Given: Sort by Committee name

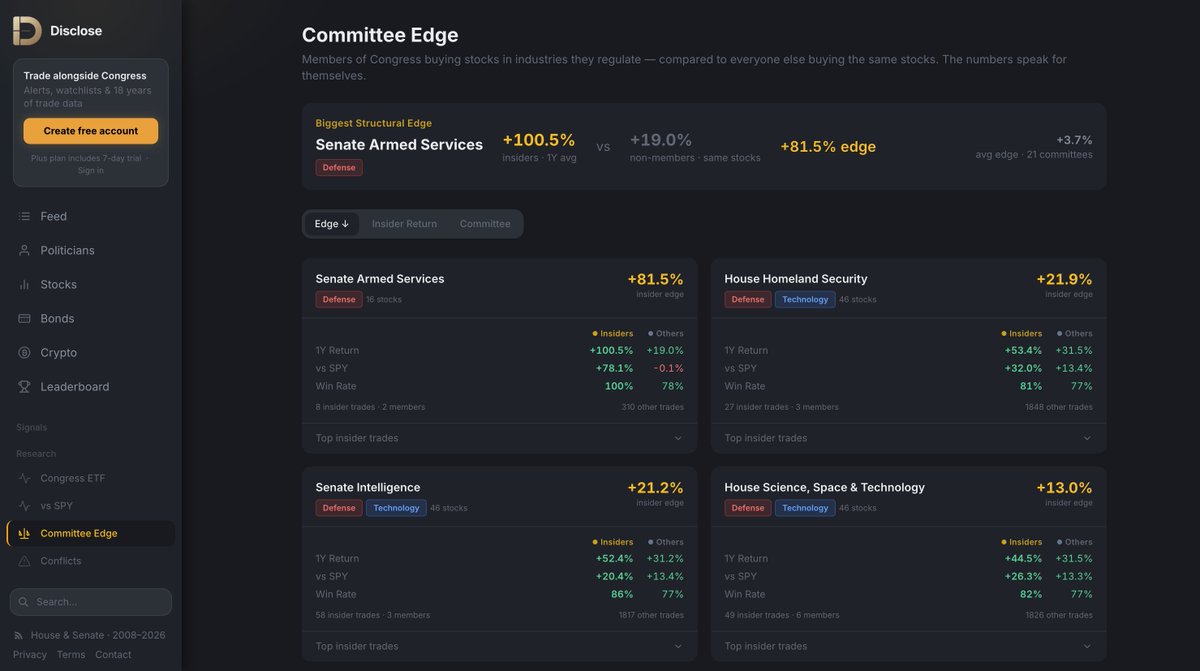Looking at the screenshot, I should 485,224.
